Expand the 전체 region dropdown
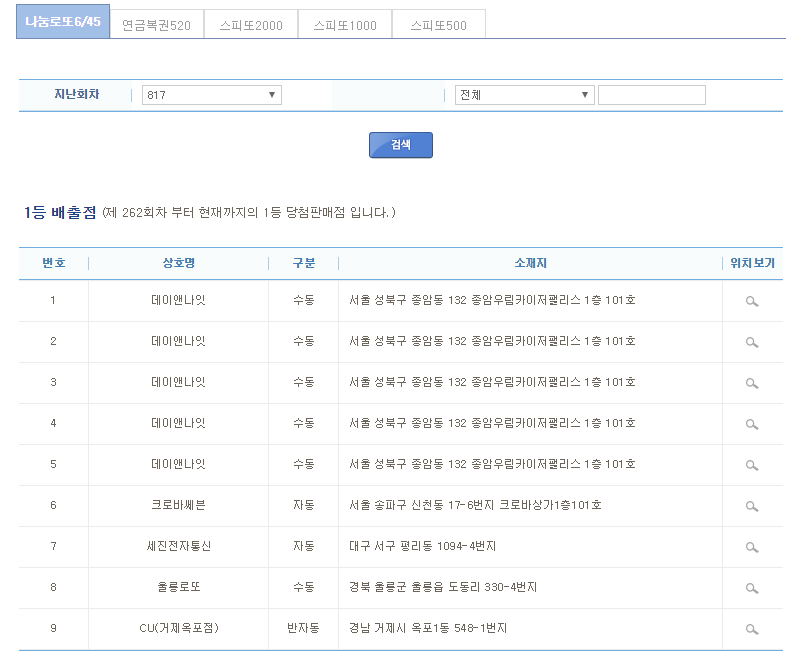Image resolution: width=787 pixels, height=661 pixels. 524,95
